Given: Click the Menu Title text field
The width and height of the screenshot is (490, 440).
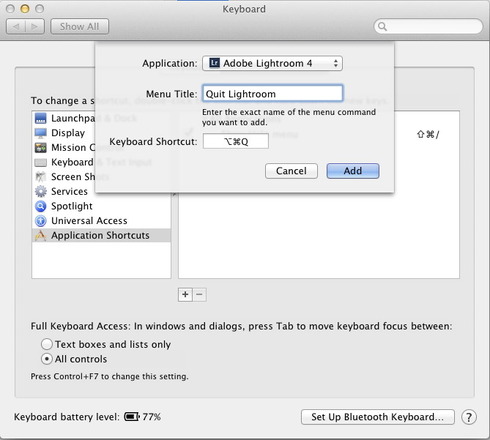Looking at the screenshot, I should click(x=272, y=94).
